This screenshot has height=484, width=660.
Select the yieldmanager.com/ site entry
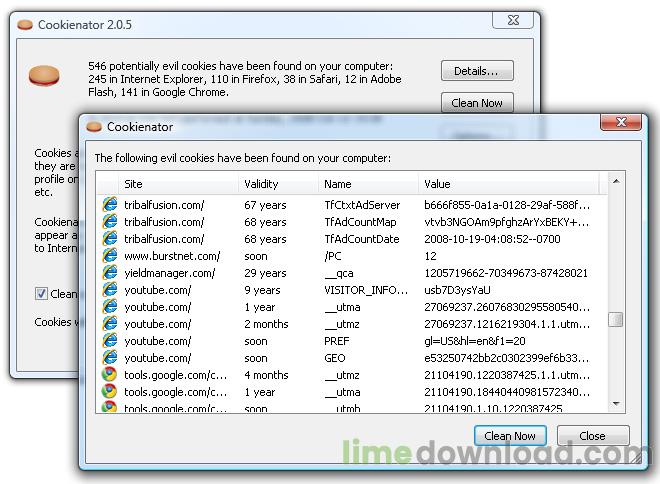(x=170, y=273)
